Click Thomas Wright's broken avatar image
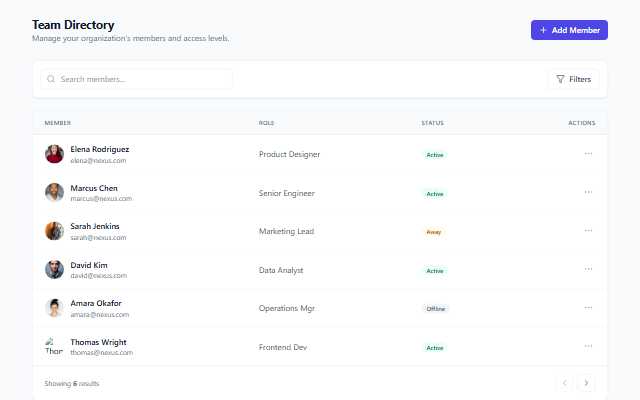This screenshot has width=640, height=400. pyautogui.click(x=54, y=347)
